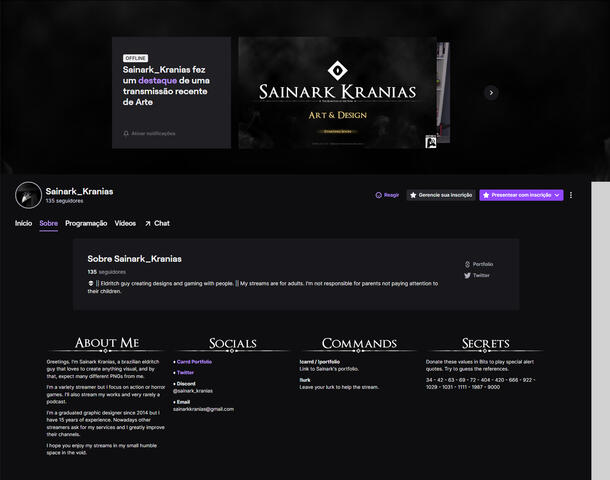Expand the Presentear com inscrição dropdown arrow
Viewport: 610px width, 480px height.
(558, 195)
